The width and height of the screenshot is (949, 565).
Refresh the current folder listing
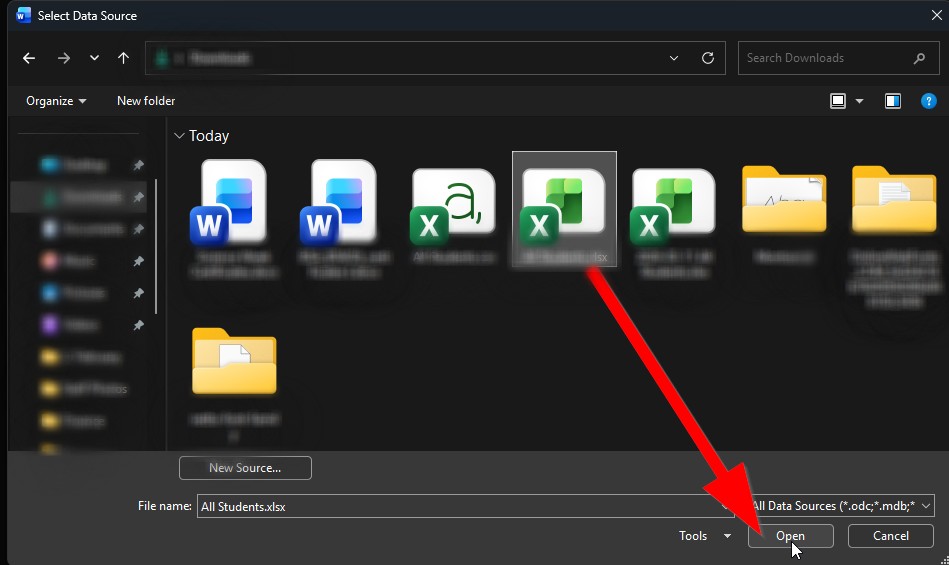pyautogui.click(x=708, y=58)
